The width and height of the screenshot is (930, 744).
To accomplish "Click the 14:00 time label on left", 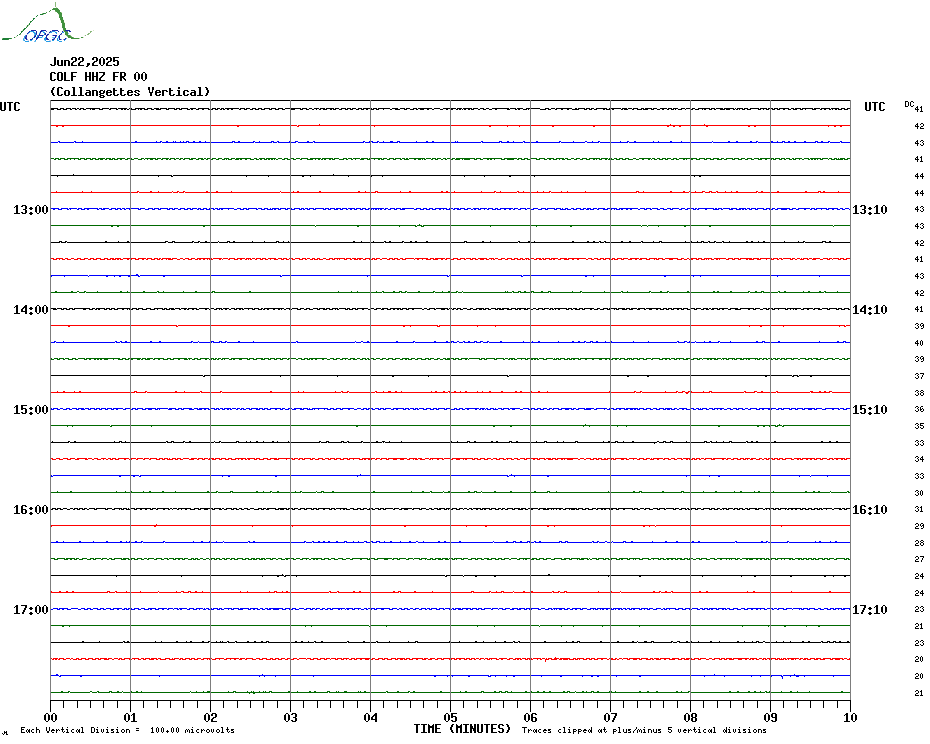I will (30, 310).
